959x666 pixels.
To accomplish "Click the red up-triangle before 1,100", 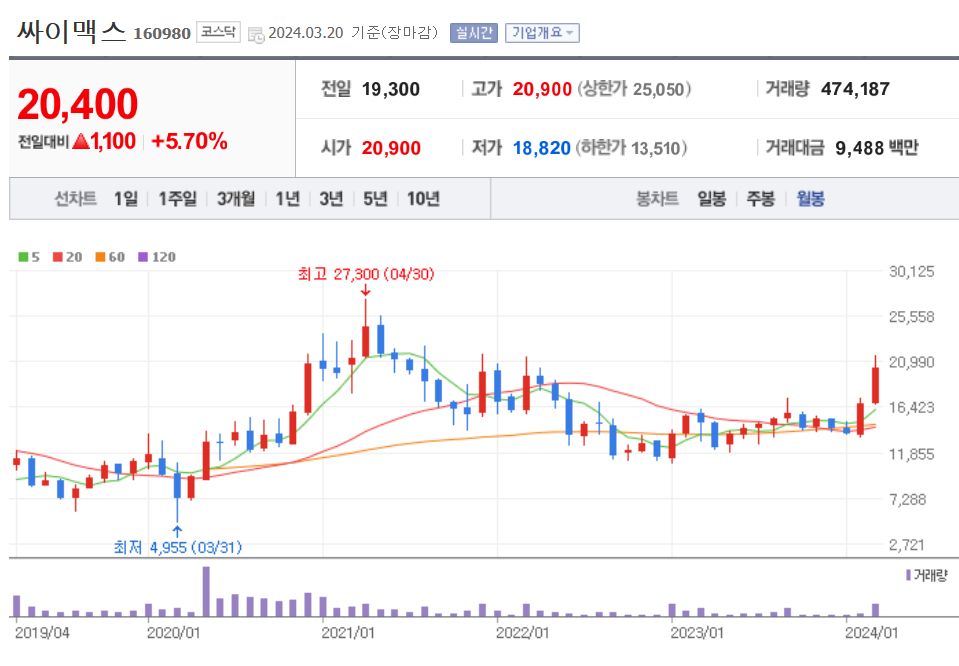I will coord(81,142).
